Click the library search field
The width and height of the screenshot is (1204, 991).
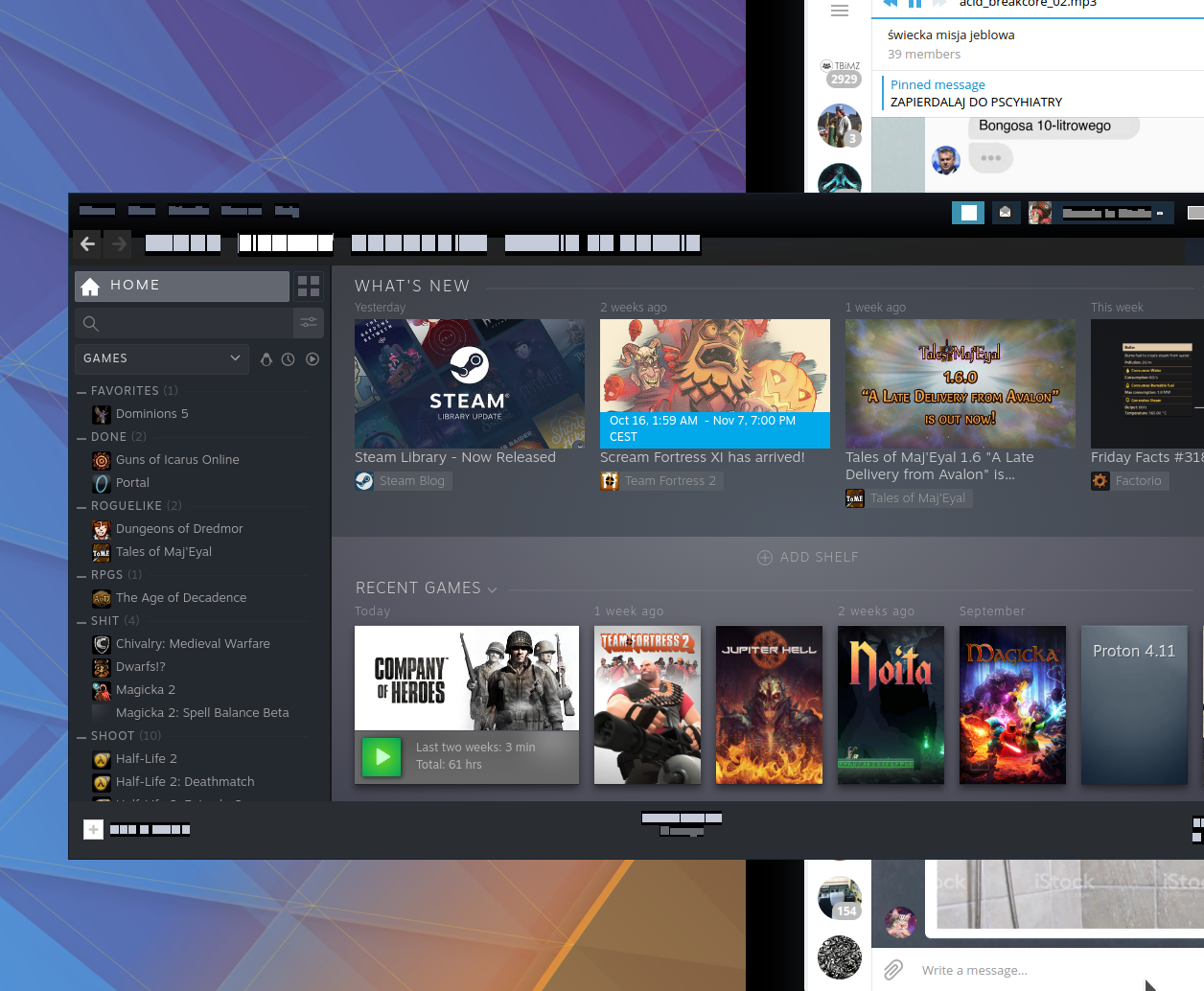[x=183, y=323]
